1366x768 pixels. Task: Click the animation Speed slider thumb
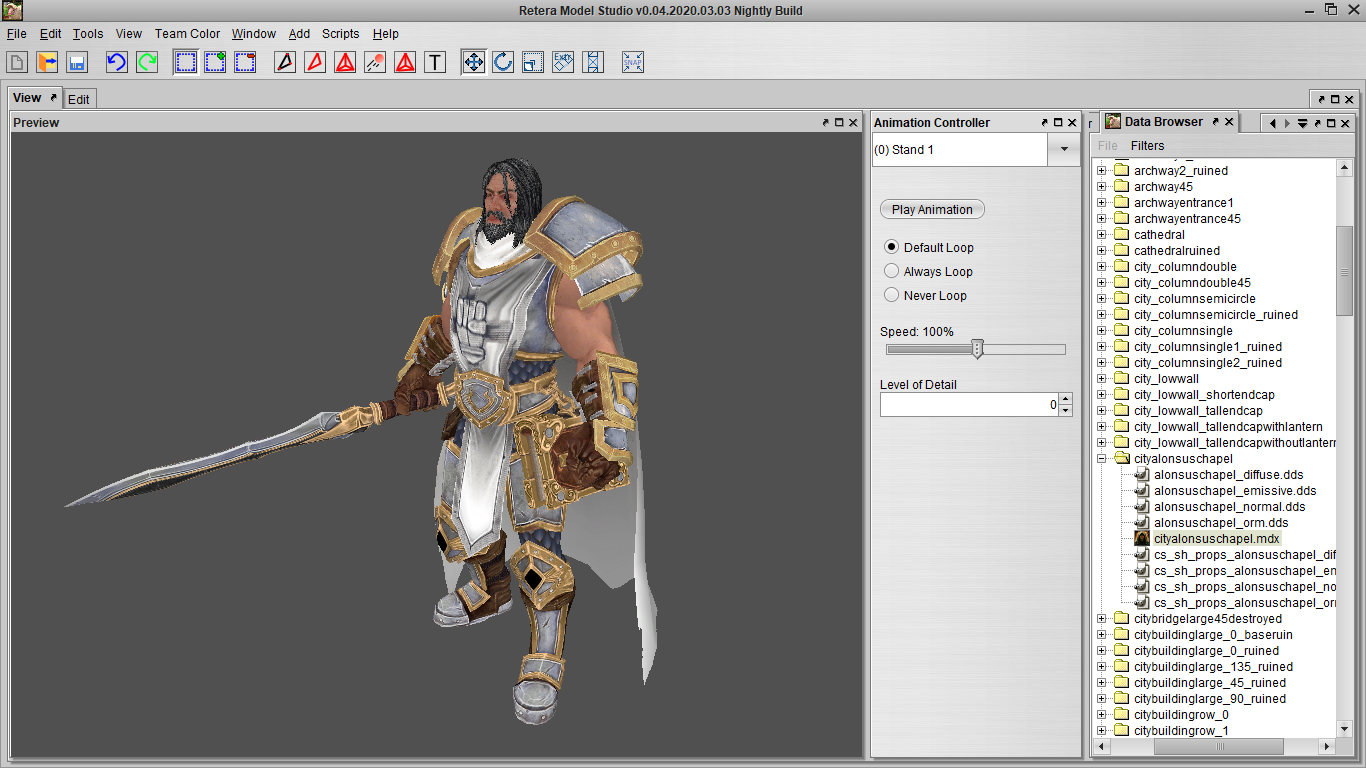(978, 348)
